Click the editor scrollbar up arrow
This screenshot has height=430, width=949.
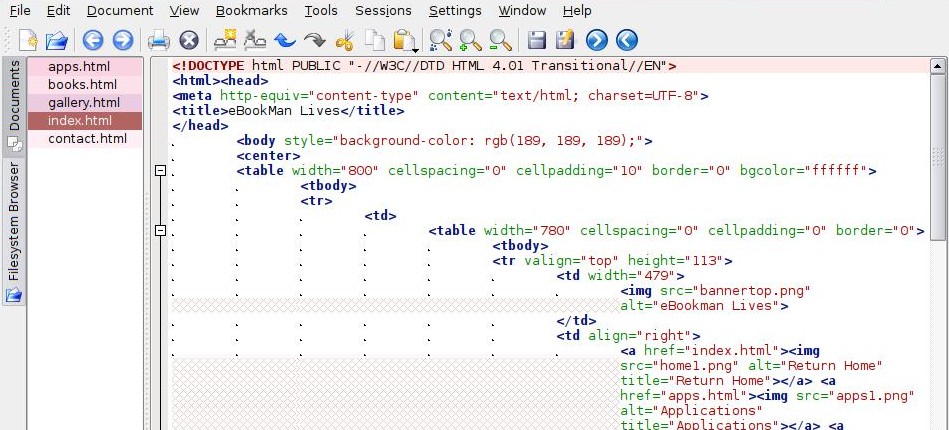pos(938,66)
